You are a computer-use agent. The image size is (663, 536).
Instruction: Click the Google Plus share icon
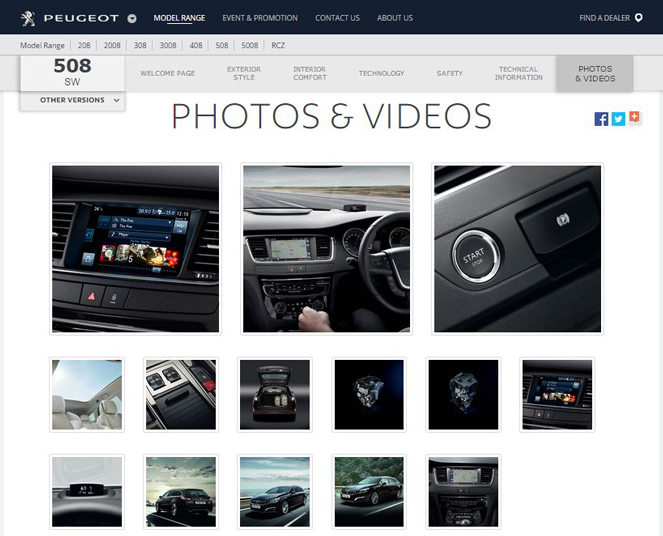click(x=635, y=118)
